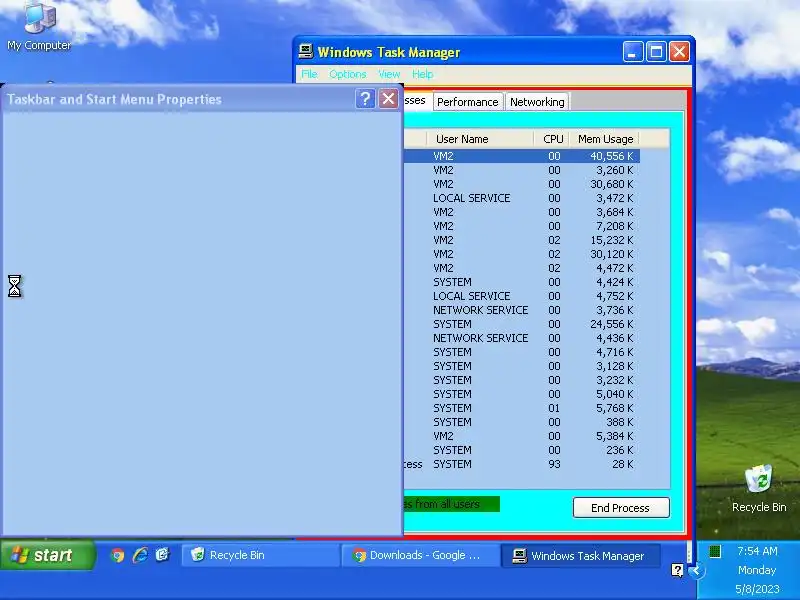Screen dimensions: 800x600
Task: Select the process row using 40,556 K
Action: click(x=521, y=156)
